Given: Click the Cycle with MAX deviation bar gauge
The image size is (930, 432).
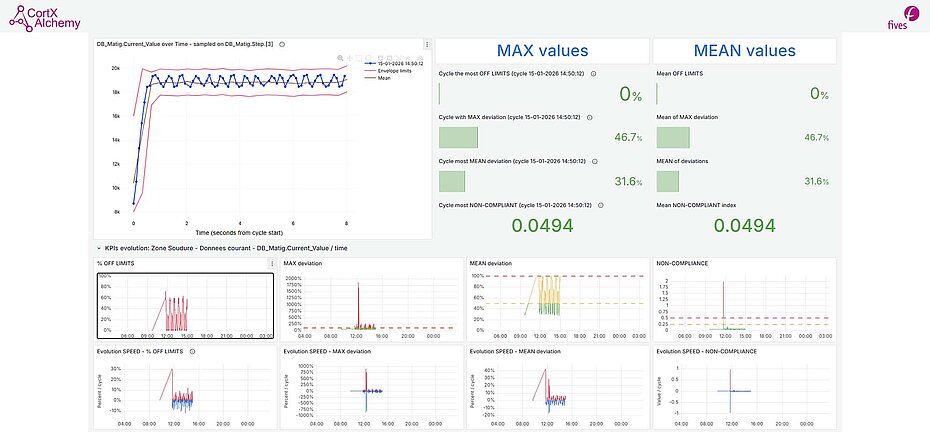Looking at the screenshot, I should (x=453, y=138).
